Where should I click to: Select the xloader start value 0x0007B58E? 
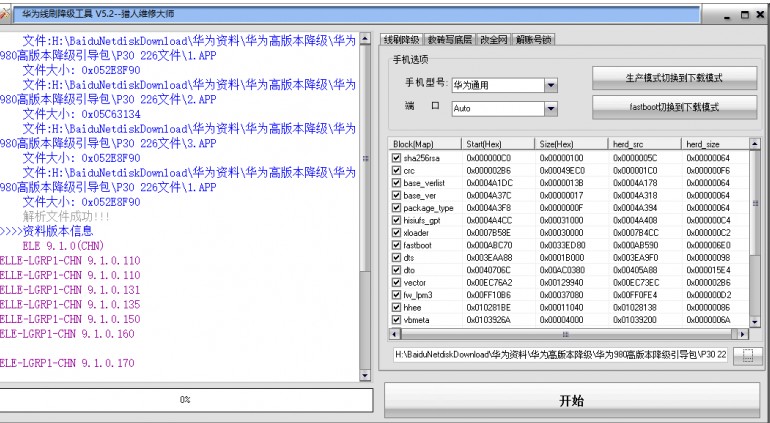pos(488,233)
